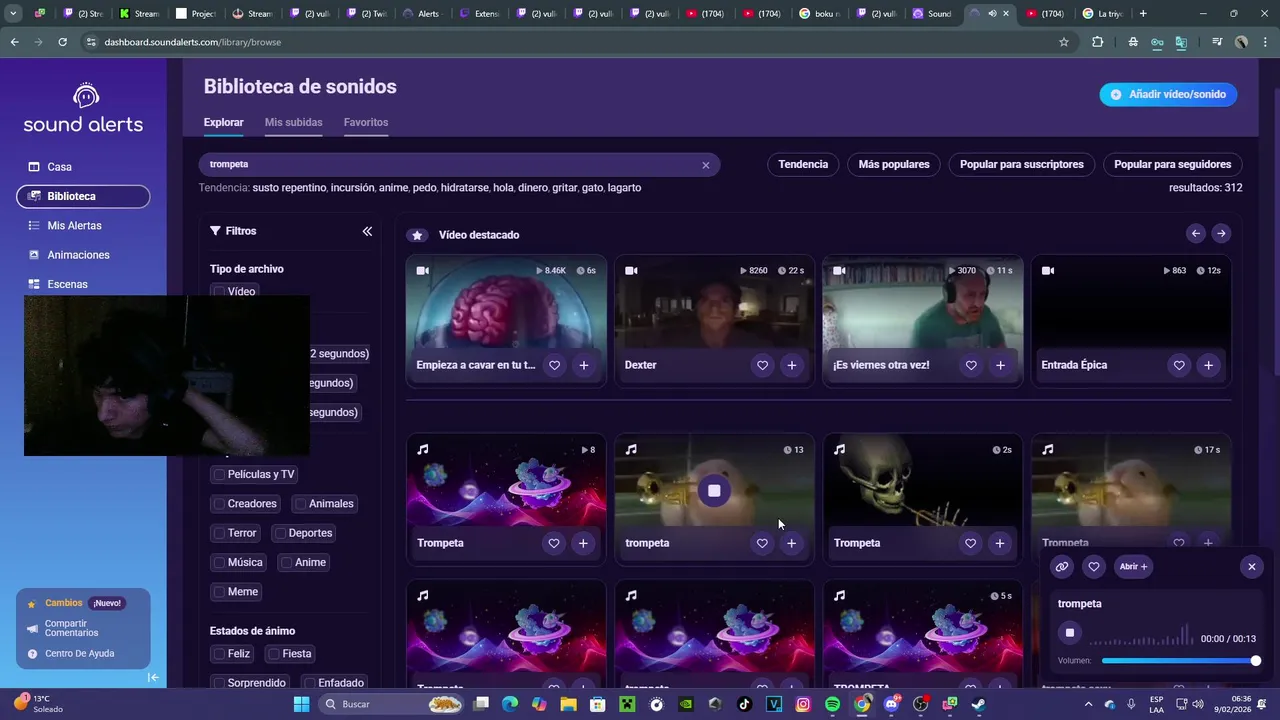Add the skeleton Trompeta 2s sound

click(1000, 543)
